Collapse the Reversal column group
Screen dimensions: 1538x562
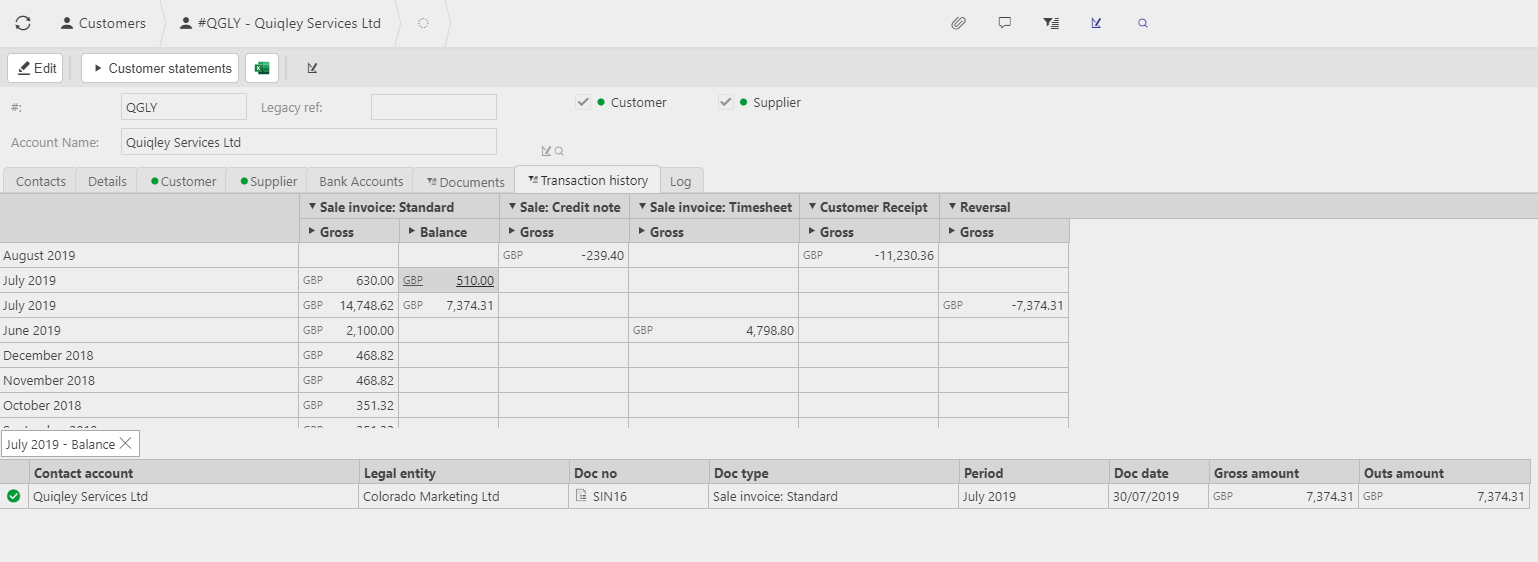(x=951, y=207)
